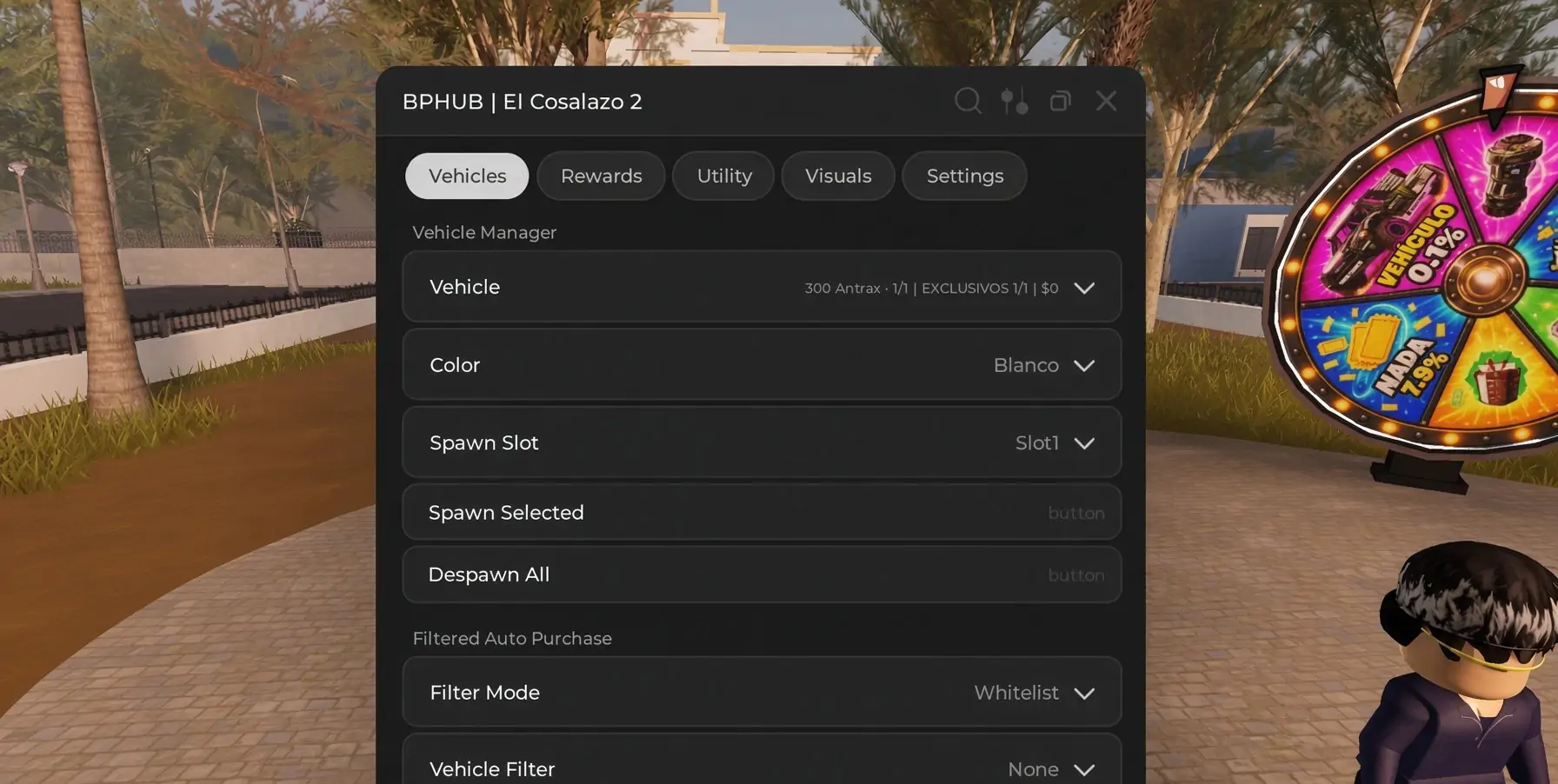The image size is (1558, 784).
Task: Open the search icon in BPHUB header
Action: (968, 102)
